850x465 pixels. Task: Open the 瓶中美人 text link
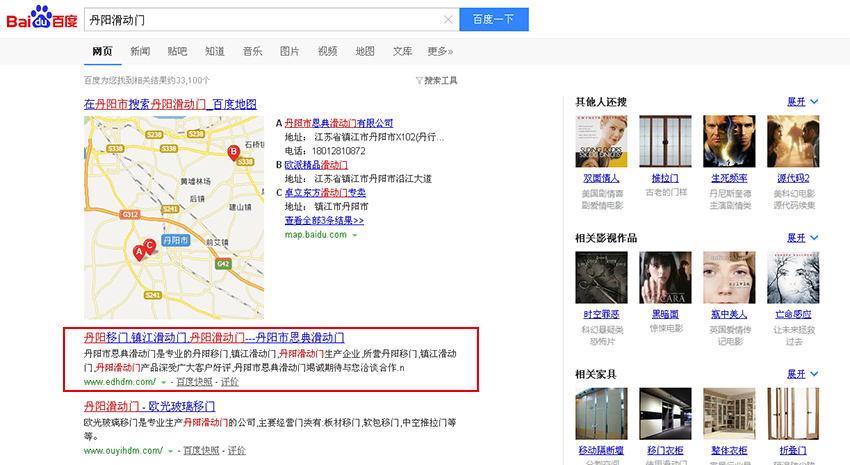tap(729, 314)
